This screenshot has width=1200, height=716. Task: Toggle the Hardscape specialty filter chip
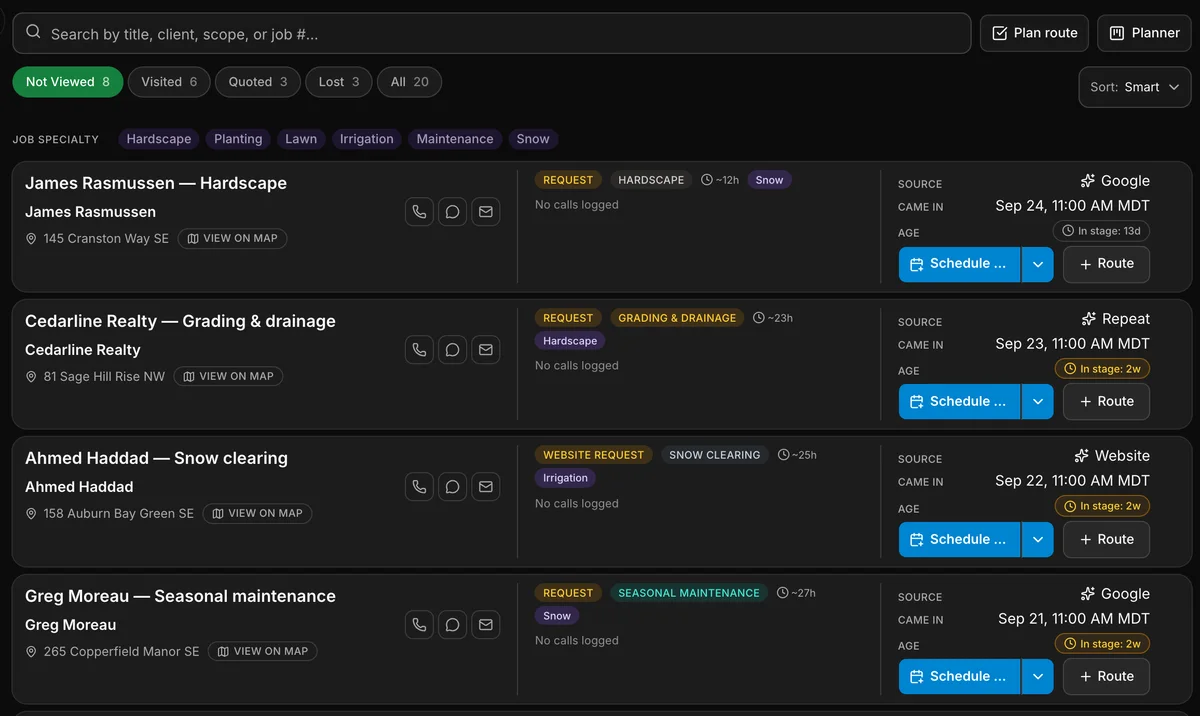159,139
